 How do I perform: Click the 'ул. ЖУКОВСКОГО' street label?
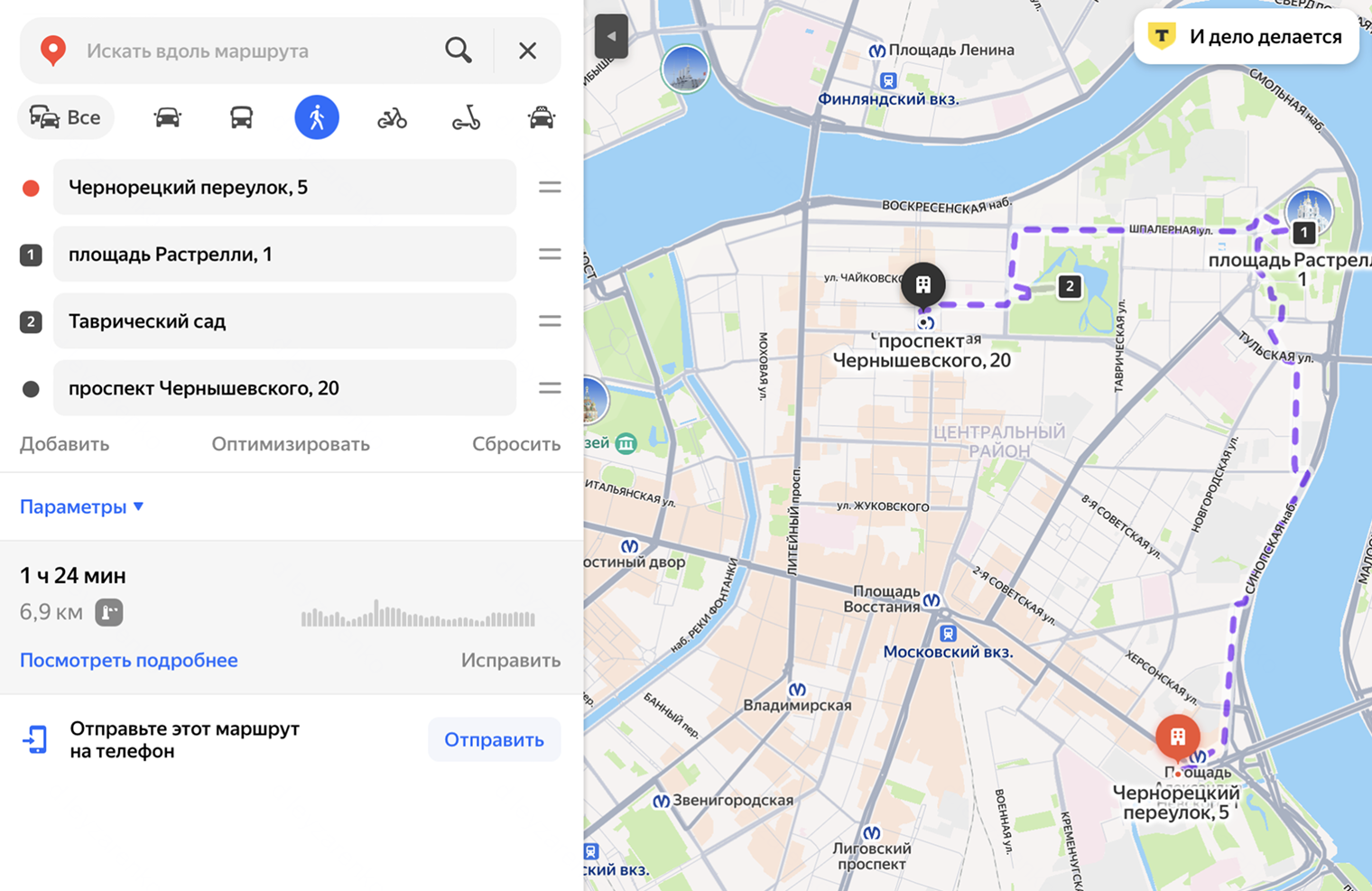[x=883, y=506]
